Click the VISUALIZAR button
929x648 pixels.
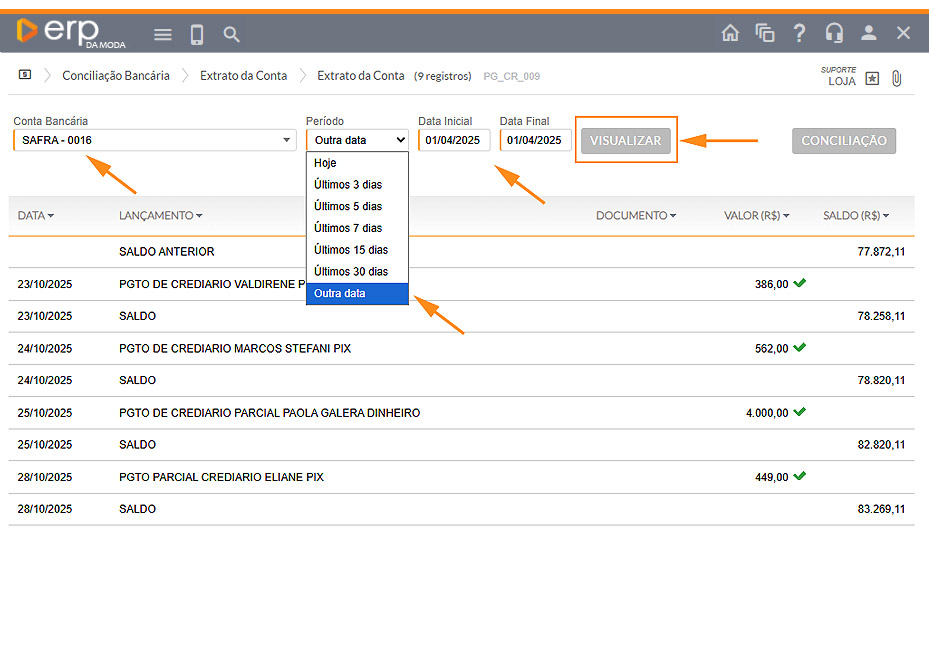[x=626, y=141]
